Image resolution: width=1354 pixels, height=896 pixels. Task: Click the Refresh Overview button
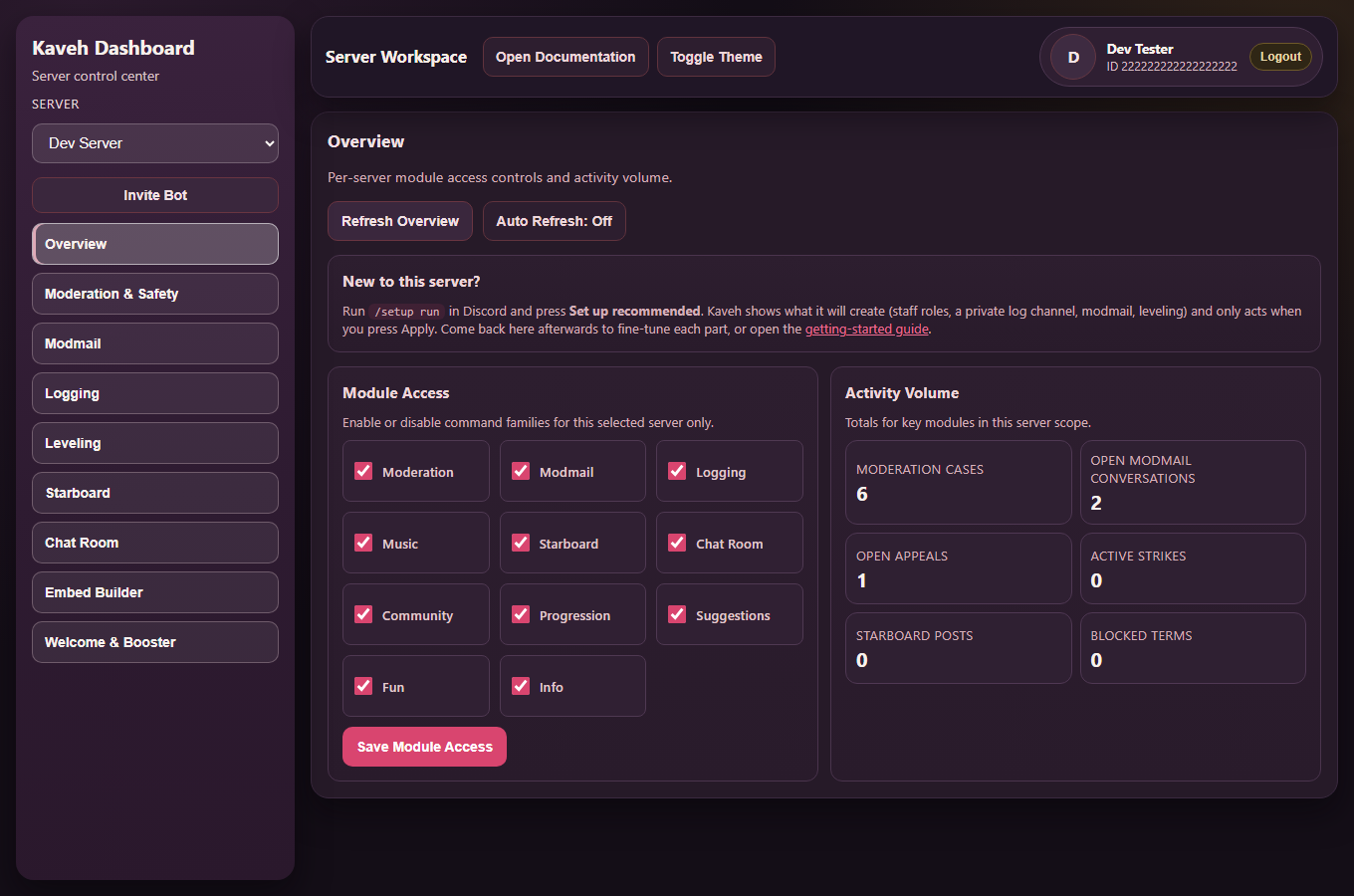click(x=400, y=221)
